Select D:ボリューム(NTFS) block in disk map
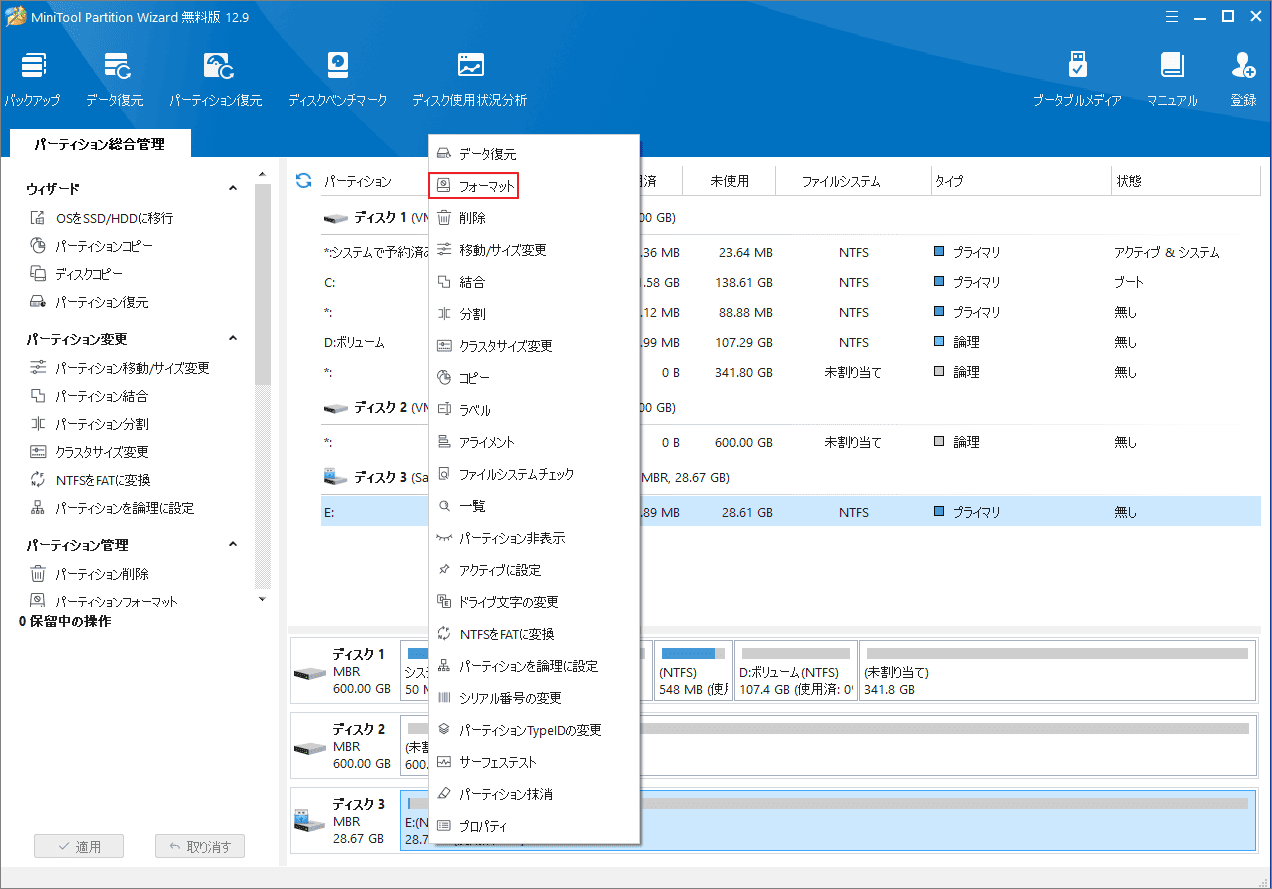Viewport: 1272px width, 889px height. click(x=794, y=670)
